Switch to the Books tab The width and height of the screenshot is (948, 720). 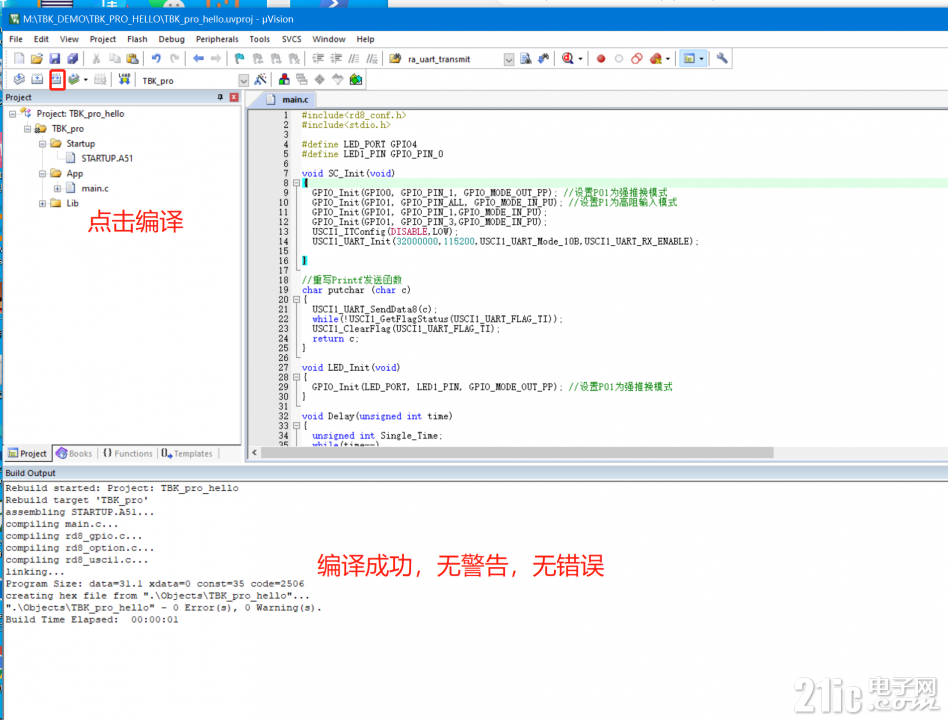click(74, 453)
